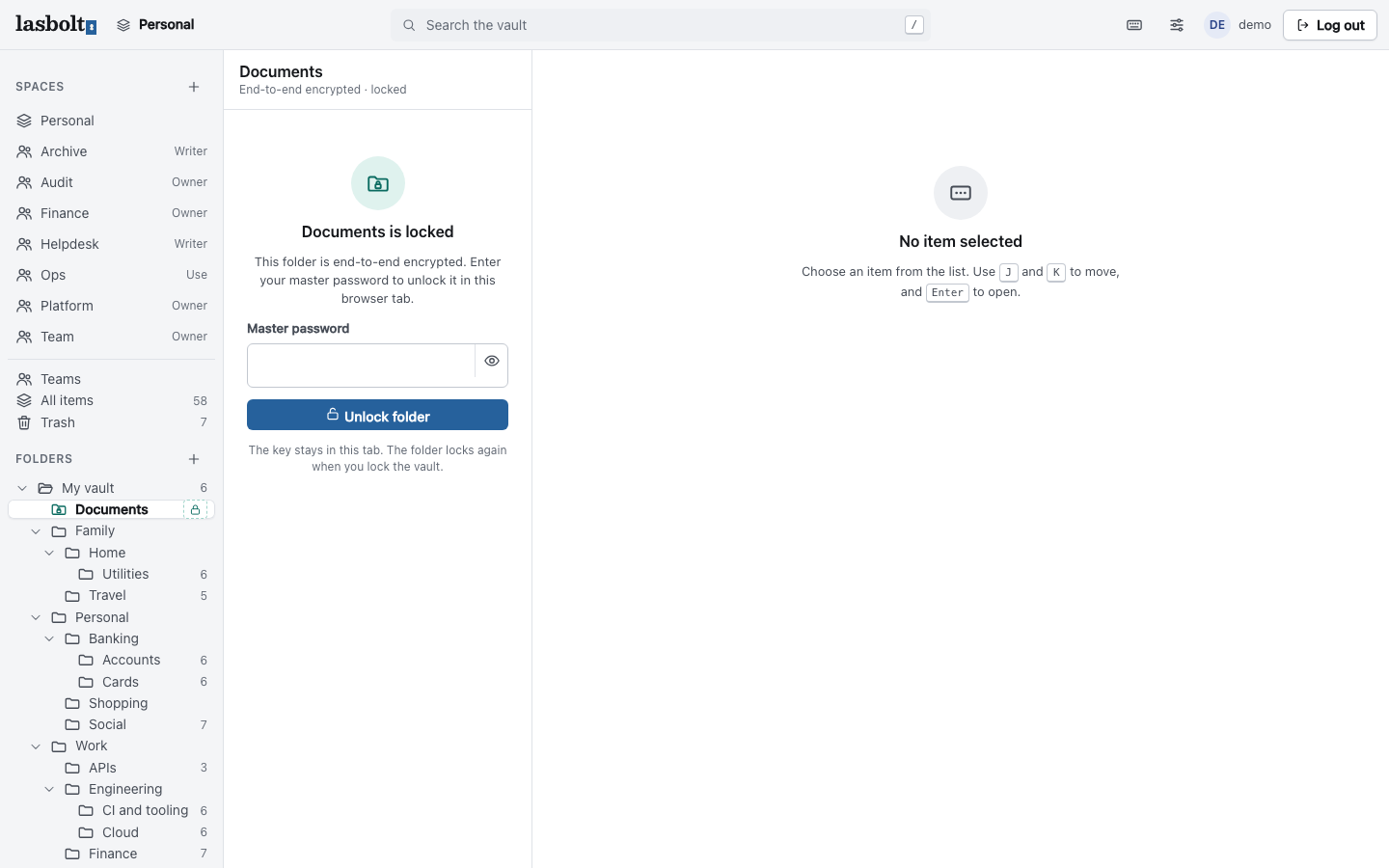Collapse the Family folder chevron
Image resolution: width=1389 pixels, height=868 pixels.
36,531
